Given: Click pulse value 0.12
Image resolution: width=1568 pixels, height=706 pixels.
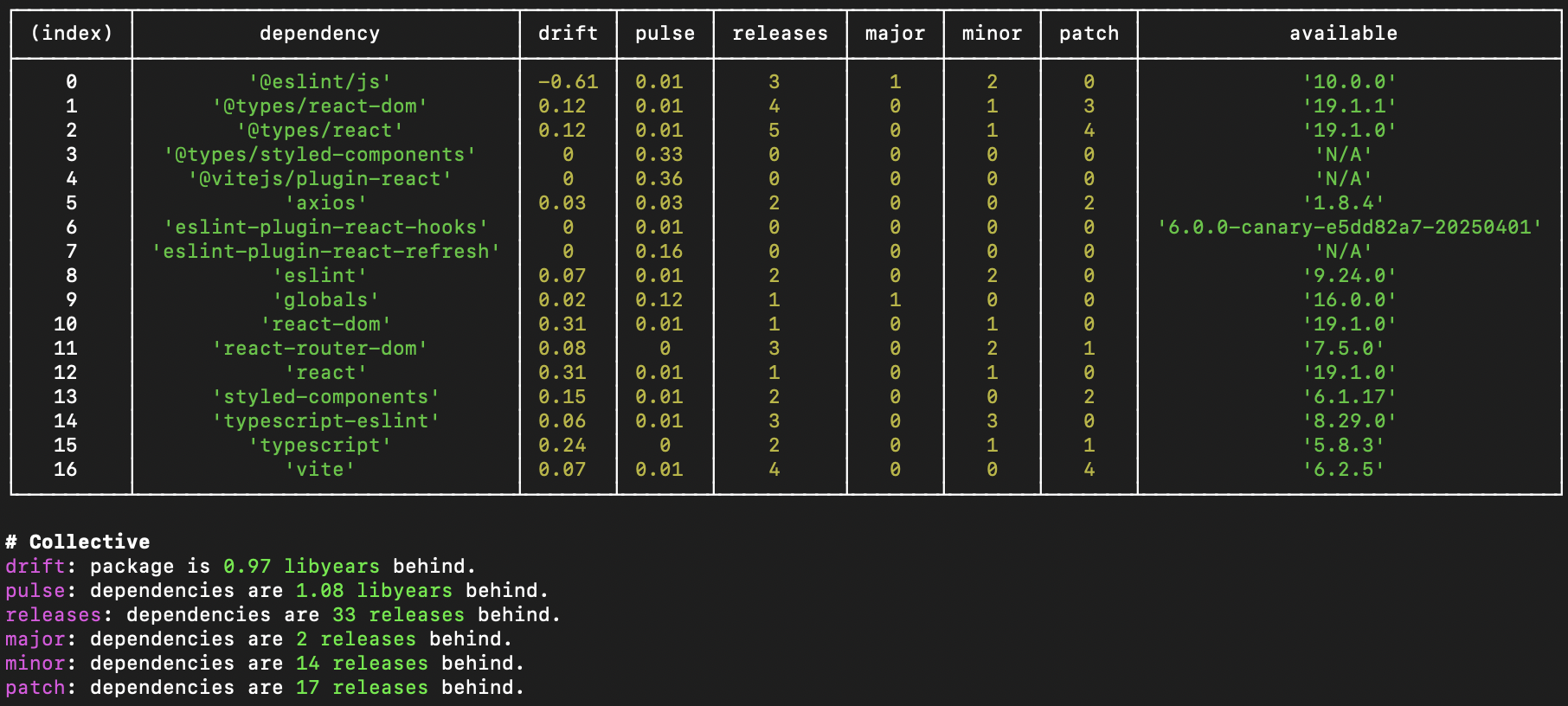Looking at the screenshot, I should click(x=659, y=300).
